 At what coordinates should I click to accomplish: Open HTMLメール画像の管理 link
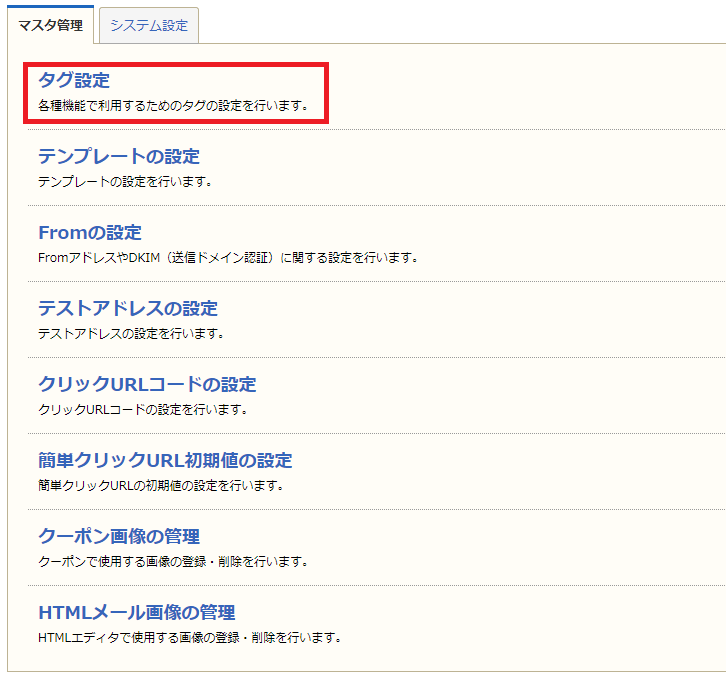(x=137, y=612)
